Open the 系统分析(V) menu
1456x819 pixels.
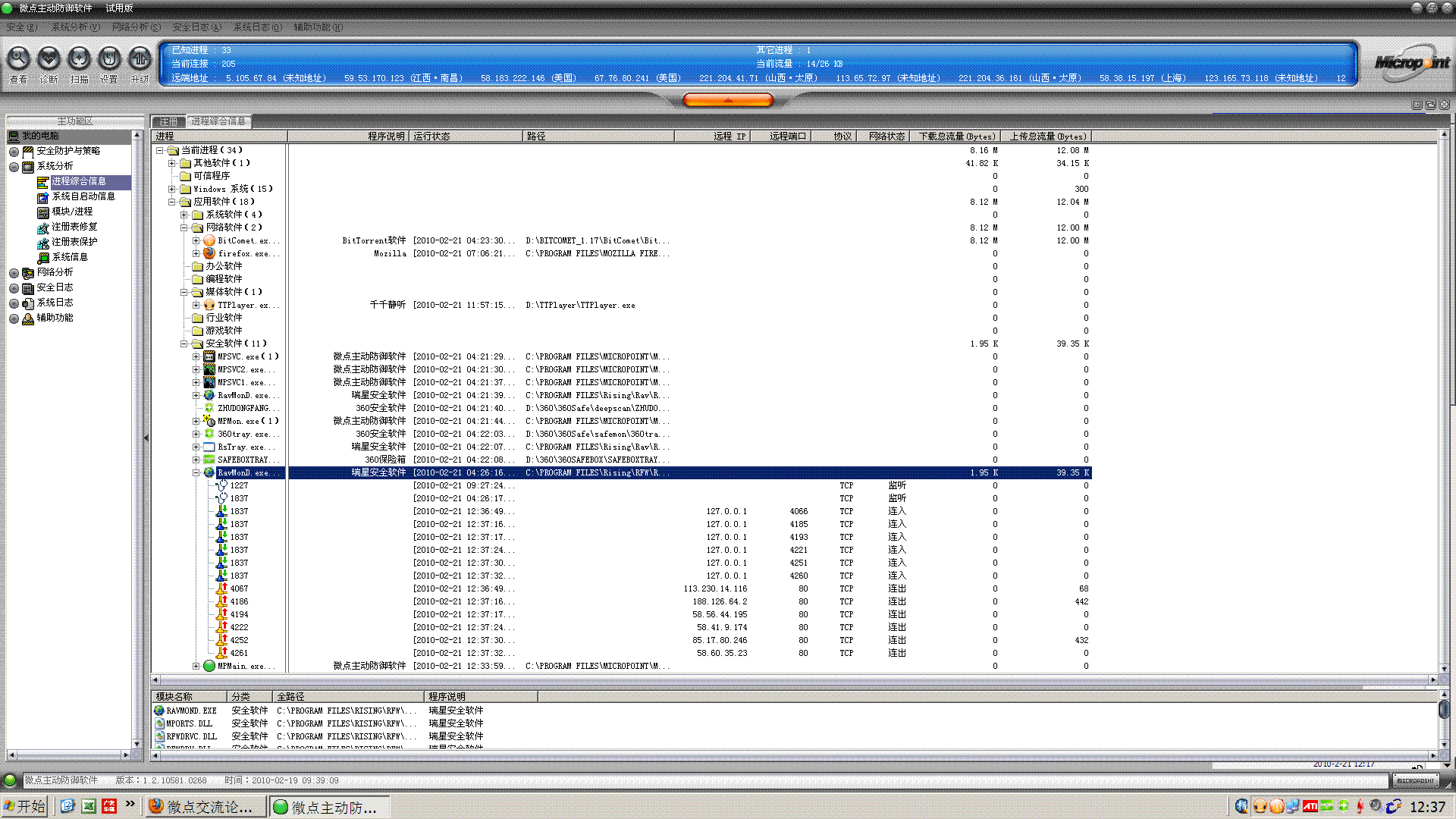[75, 27]
